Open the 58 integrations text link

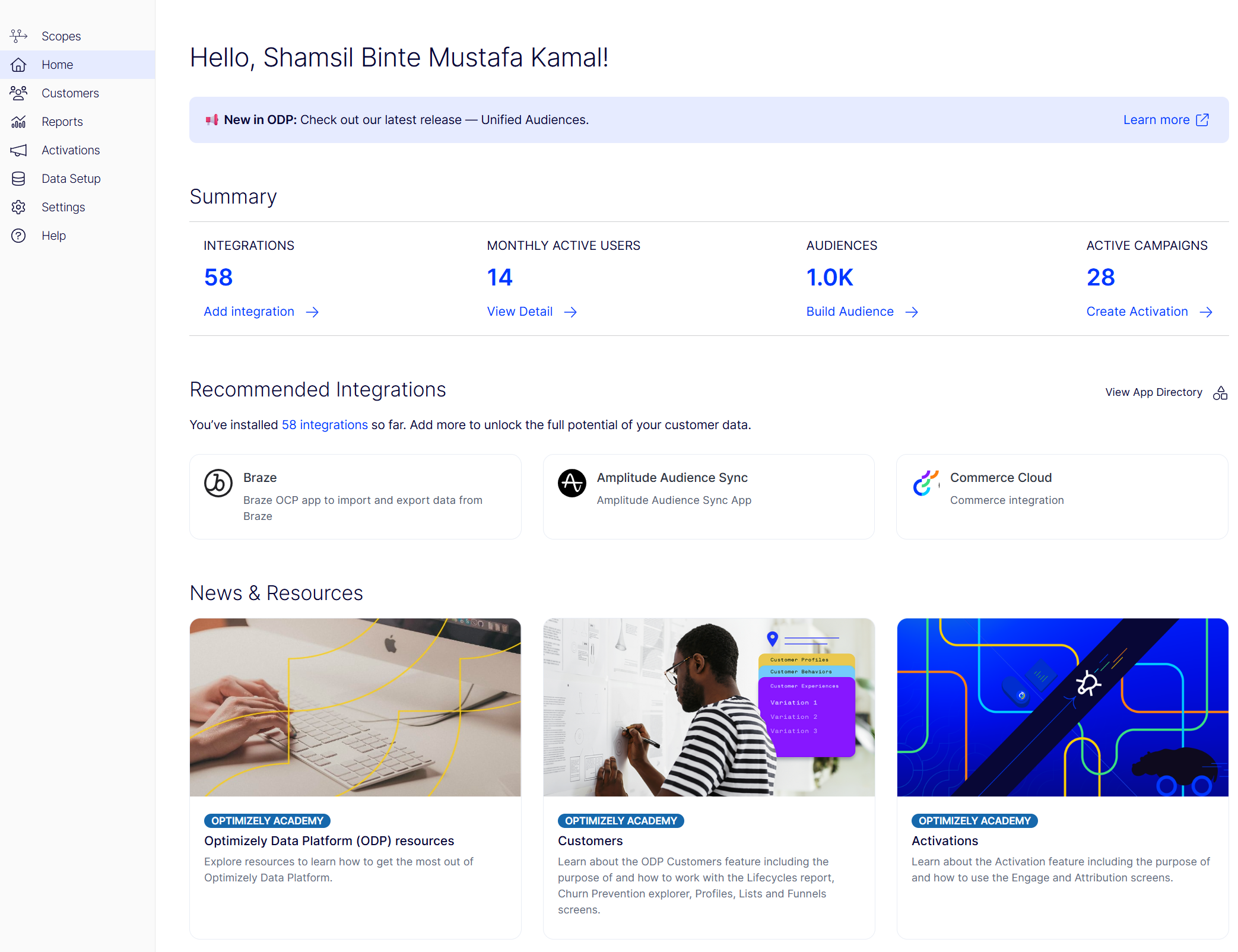point(325,425)
